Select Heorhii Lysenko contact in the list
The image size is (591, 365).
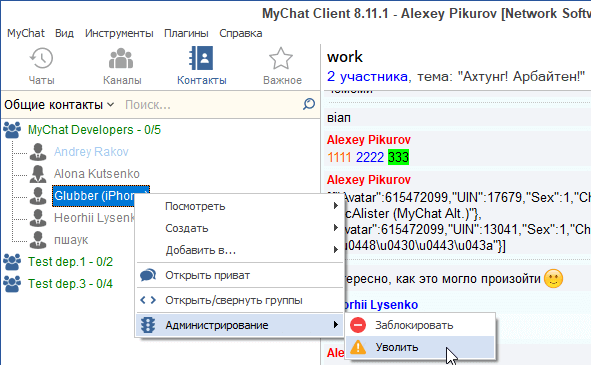(x=94, y=218)
